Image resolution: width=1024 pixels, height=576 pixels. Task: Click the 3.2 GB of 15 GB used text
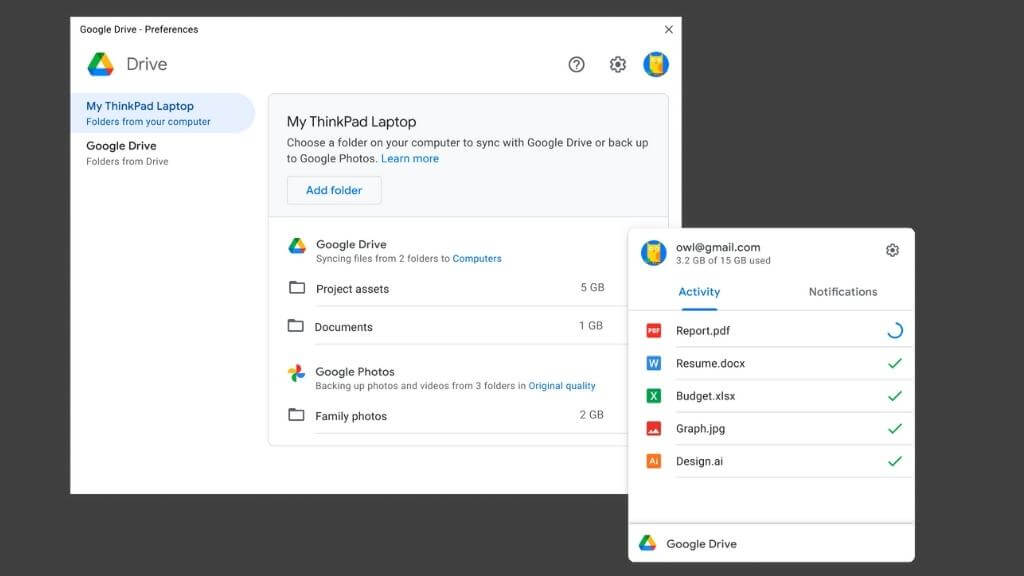[723, 261]
